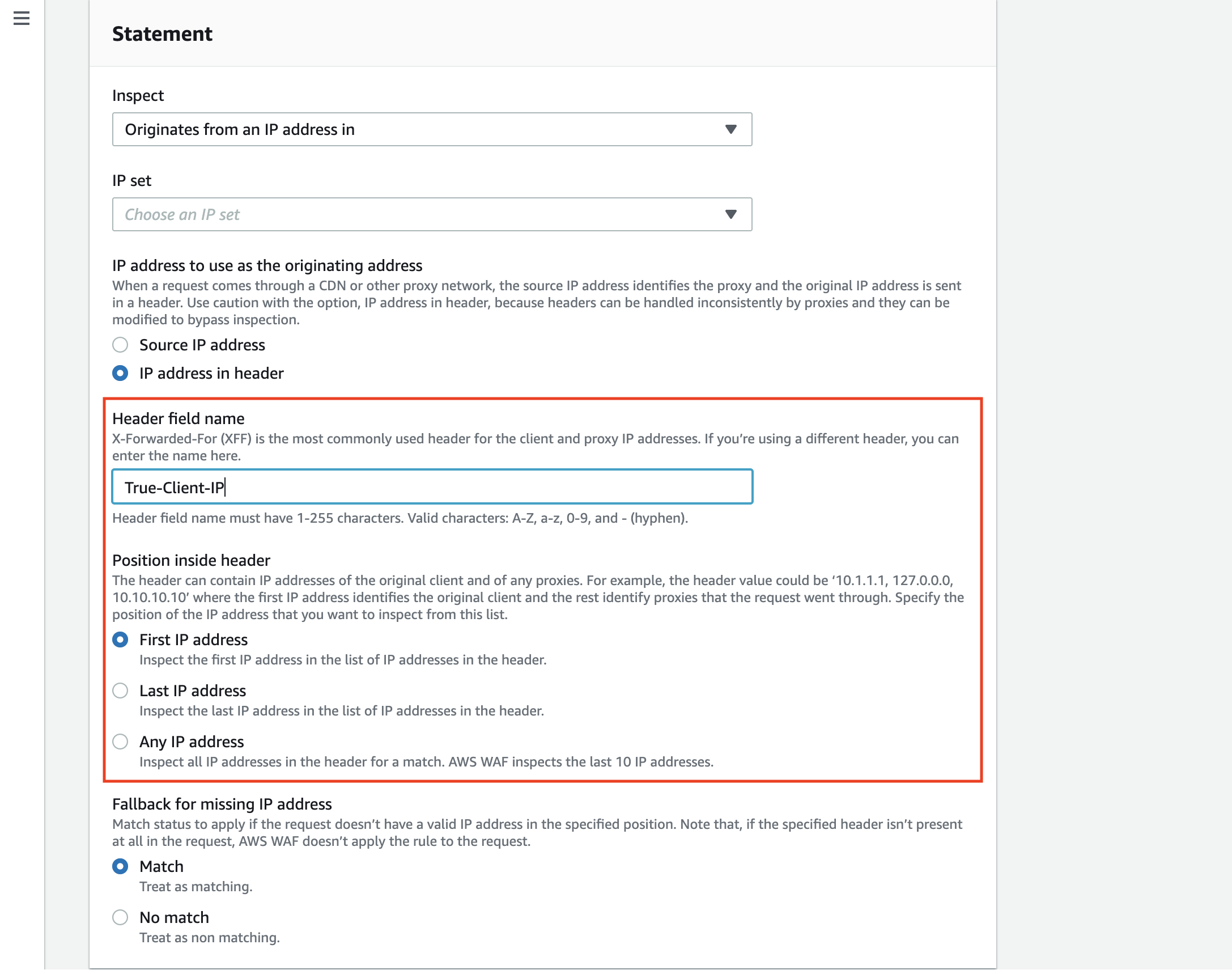Click the Fallback for missing IP address label
Viewport: 1232px width, 974px height.
(222, 804)
